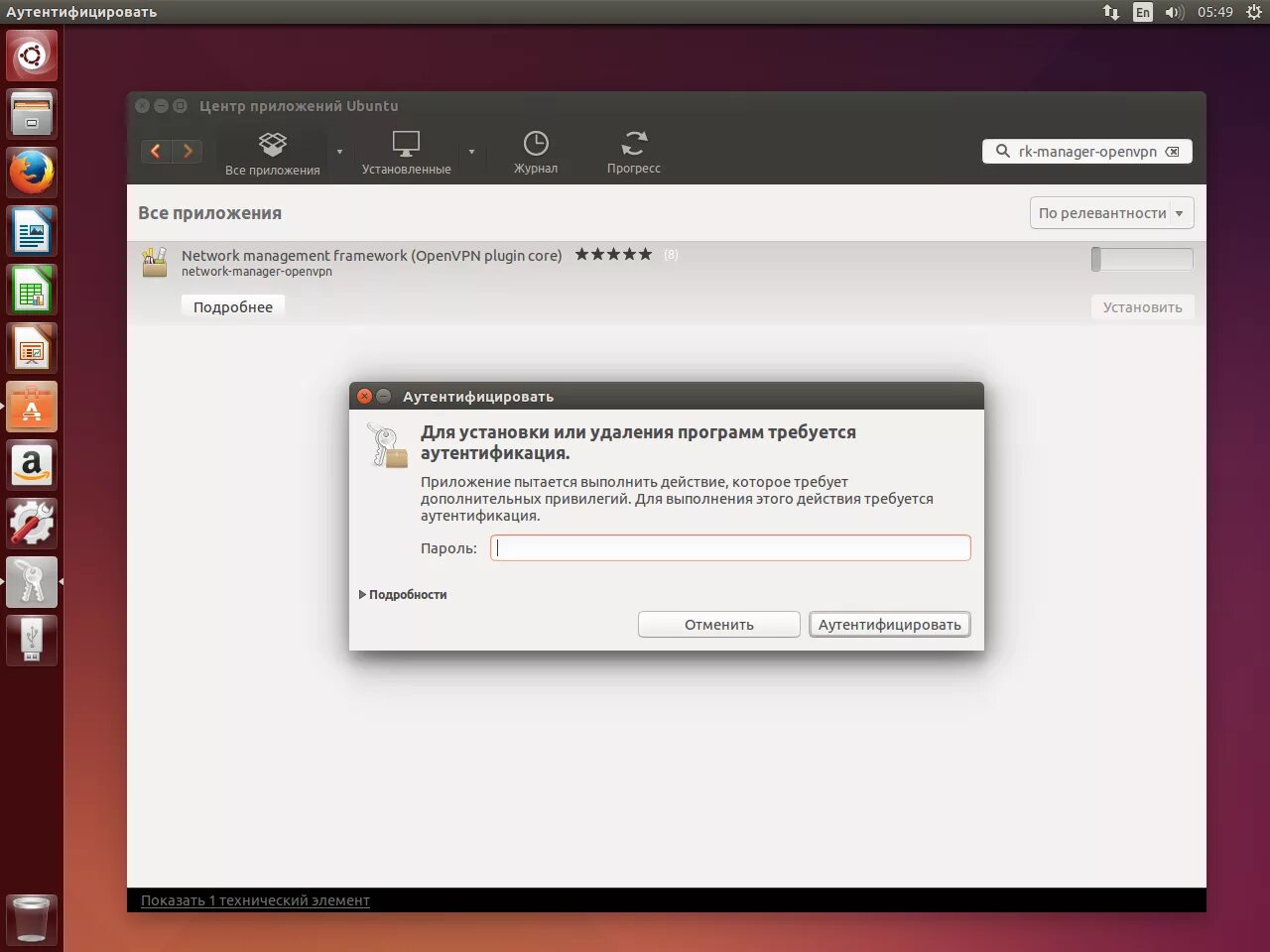Open Files manager from launcher
This screenshot has width=1270, height=952.
point(32,114)
